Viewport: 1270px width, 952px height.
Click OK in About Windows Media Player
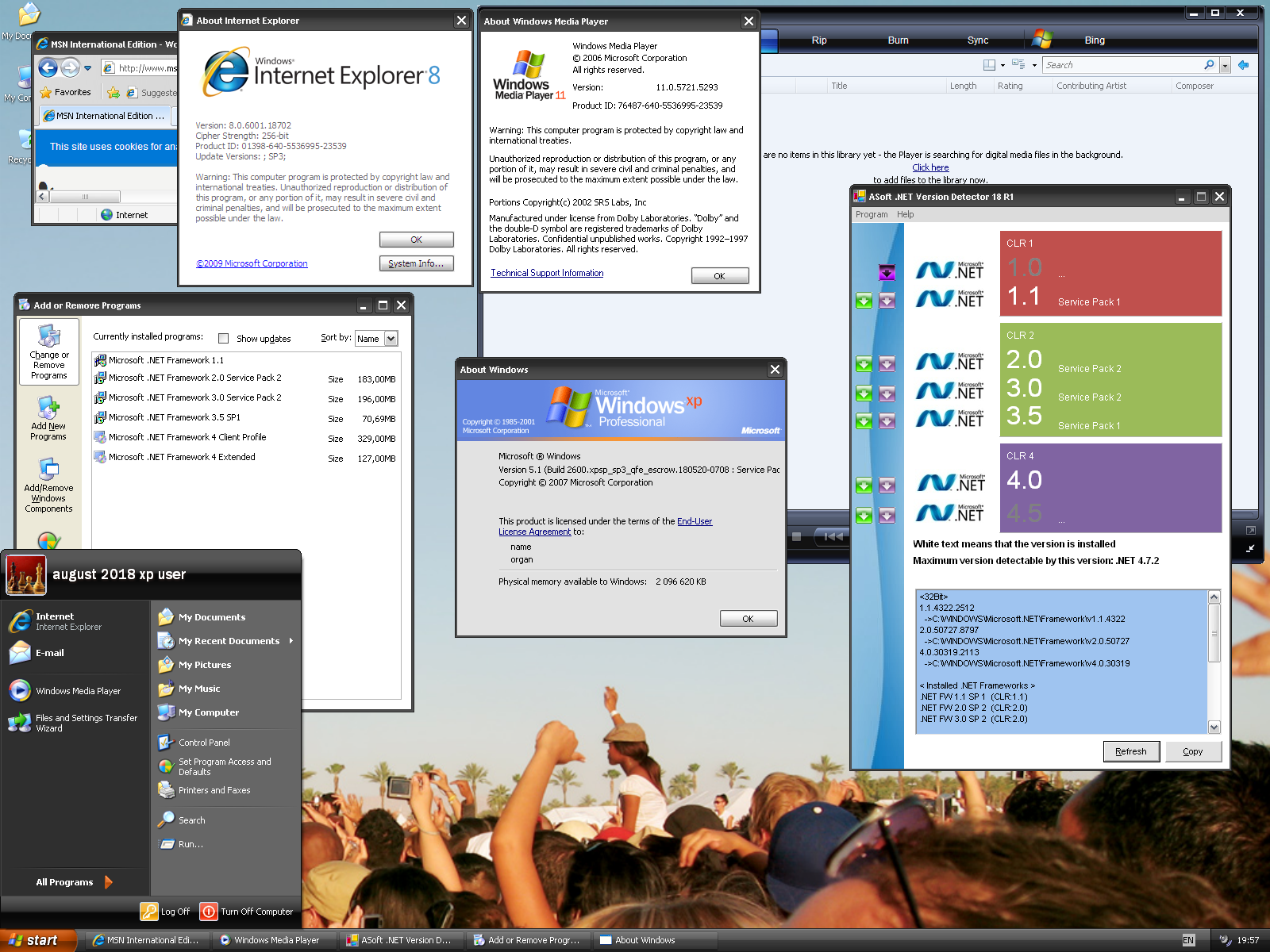pos(720,276)
